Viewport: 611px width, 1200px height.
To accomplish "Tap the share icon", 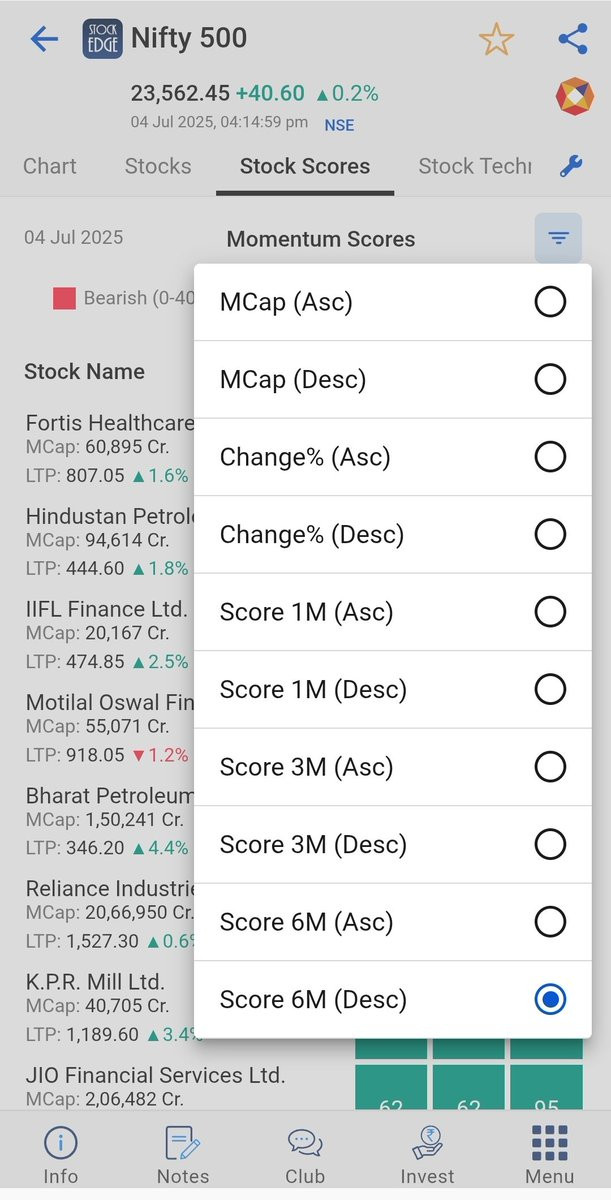I will point(572,40).
